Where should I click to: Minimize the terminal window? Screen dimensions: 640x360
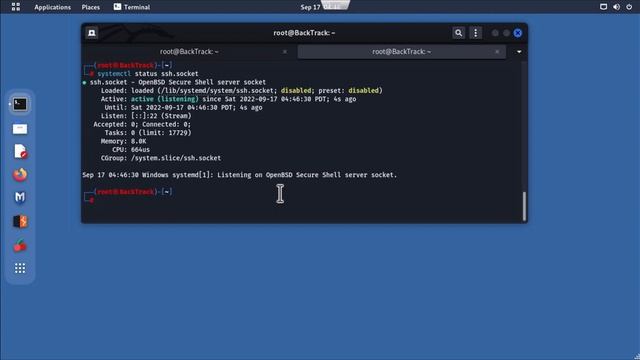click(x=495, y=33)
